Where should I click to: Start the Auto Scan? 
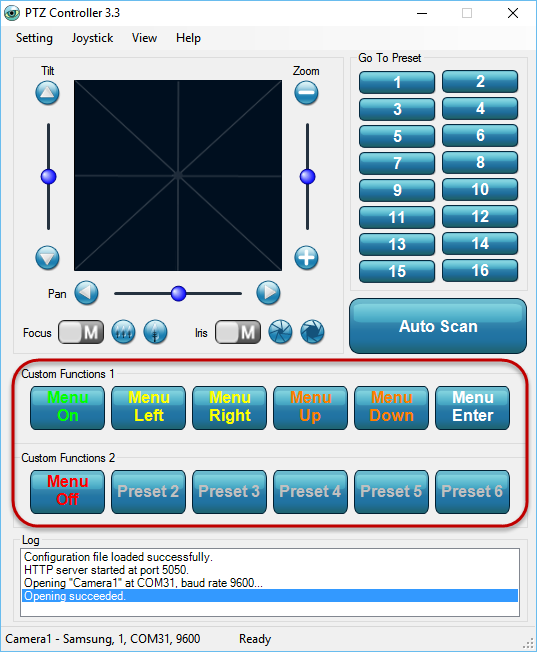coord(438,326)
